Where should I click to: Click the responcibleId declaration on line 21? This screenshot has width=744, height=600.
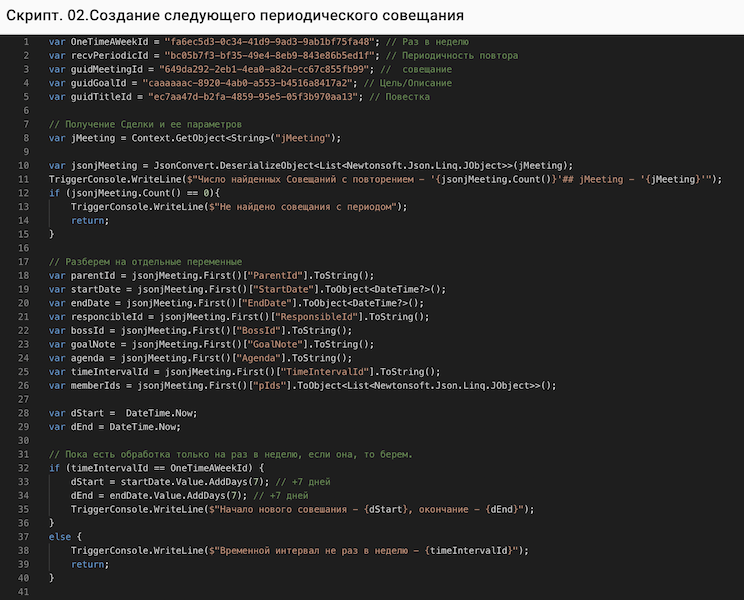[x=239, y=317]
